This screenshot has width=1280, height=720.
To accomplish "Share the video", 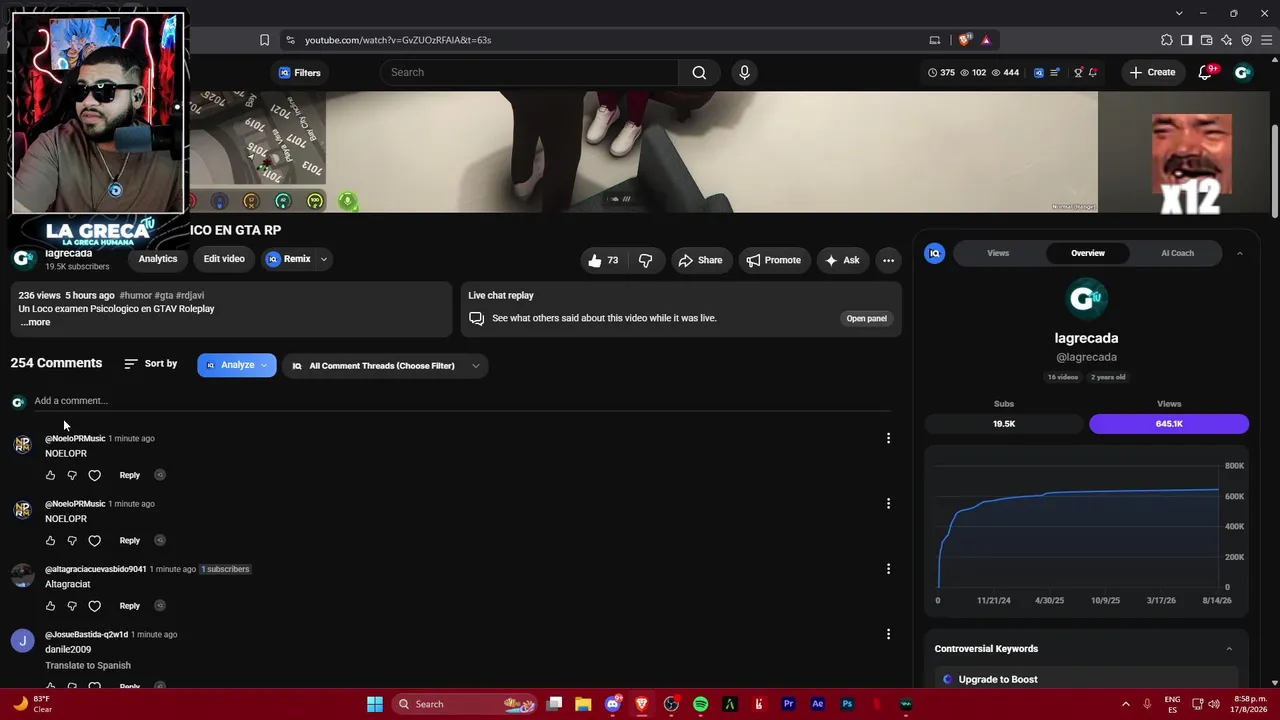I will 700,260.
